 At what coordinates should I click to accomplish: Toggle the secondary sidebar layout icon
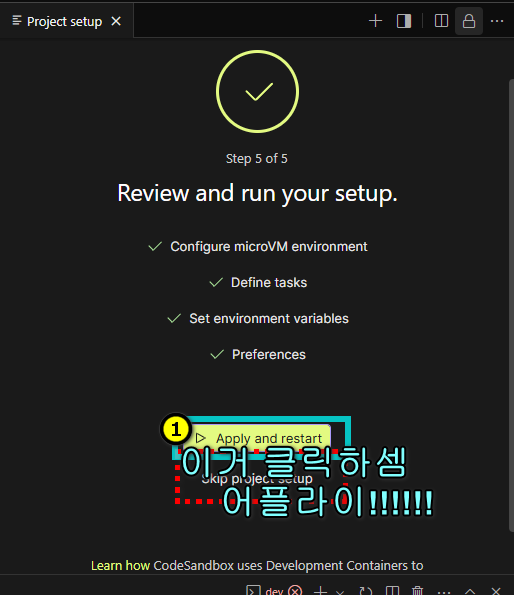(404, 21)
